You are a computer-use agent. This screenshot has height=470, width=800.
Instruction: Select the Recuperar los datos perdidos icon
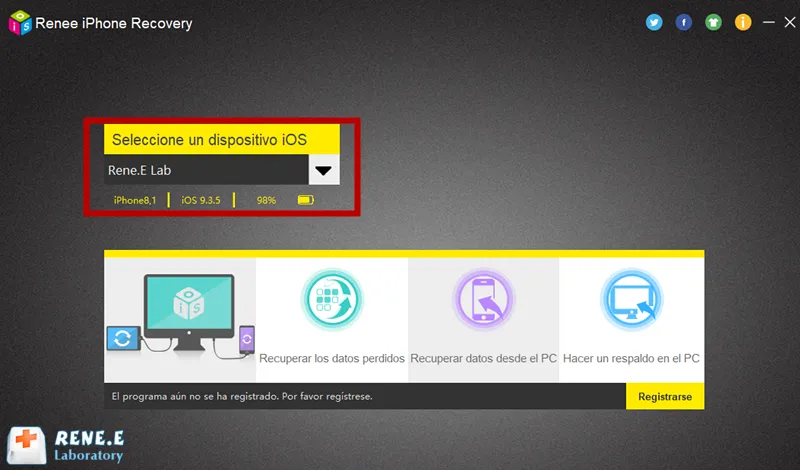332,300
